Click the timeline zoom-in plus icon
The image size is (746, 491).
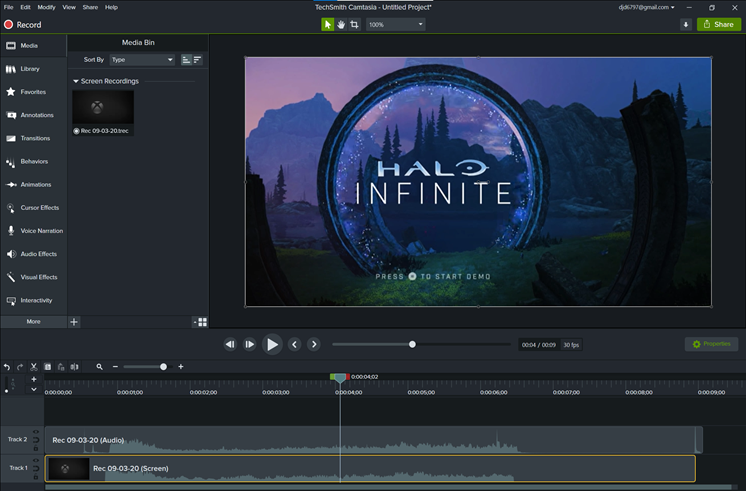point(180,367)
